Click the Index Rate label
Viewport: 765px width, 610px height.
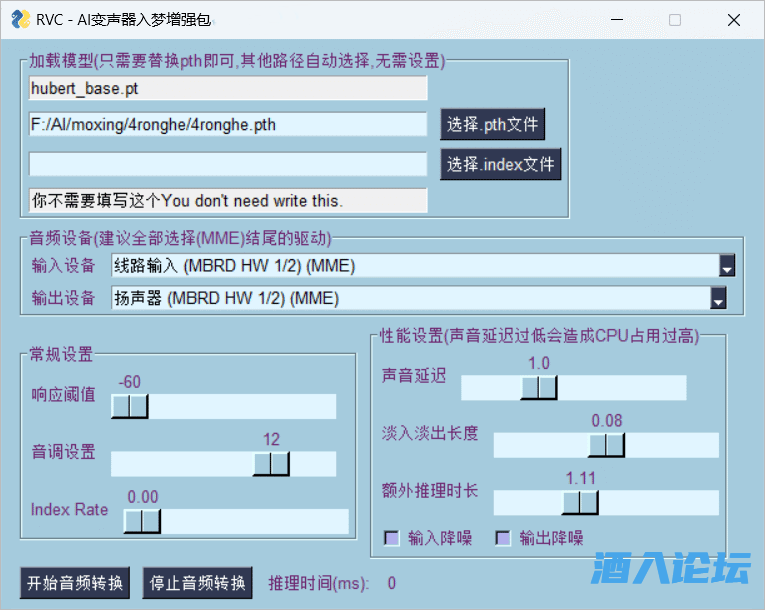[69, 509]
